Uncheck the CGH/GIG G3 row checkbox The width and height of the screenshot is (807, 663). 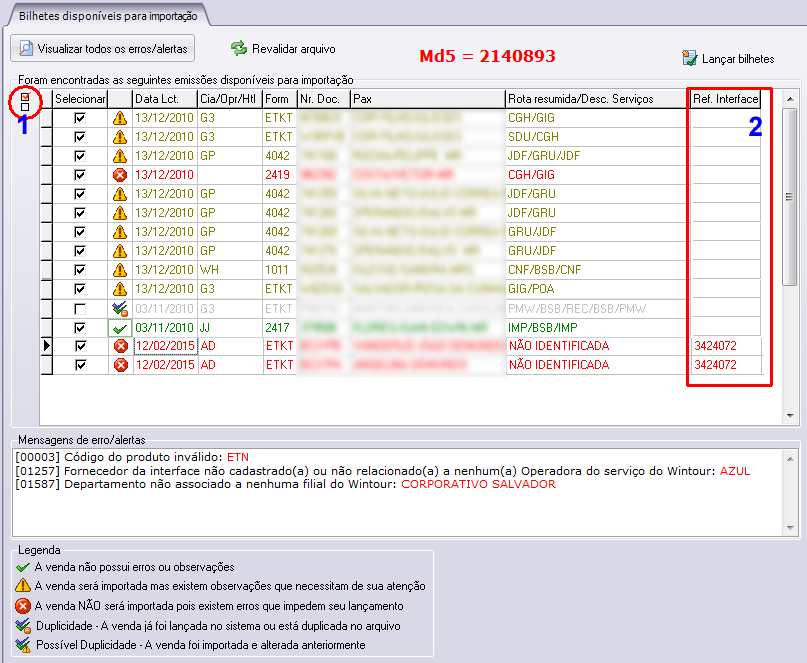pyautogui.click(x=80, y=118)
